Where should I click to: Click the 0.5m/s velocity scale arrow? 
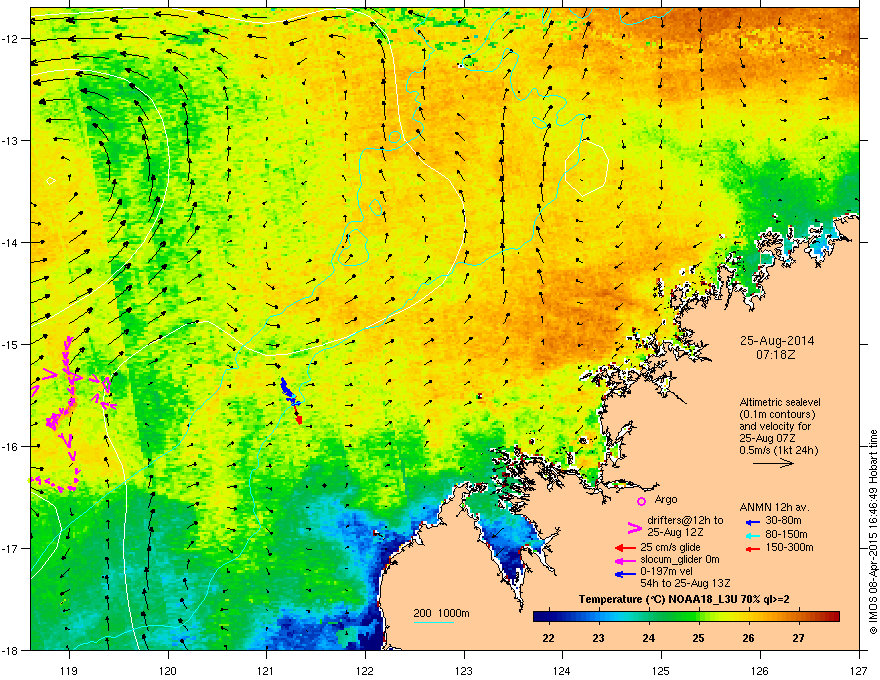pos(773,463)
